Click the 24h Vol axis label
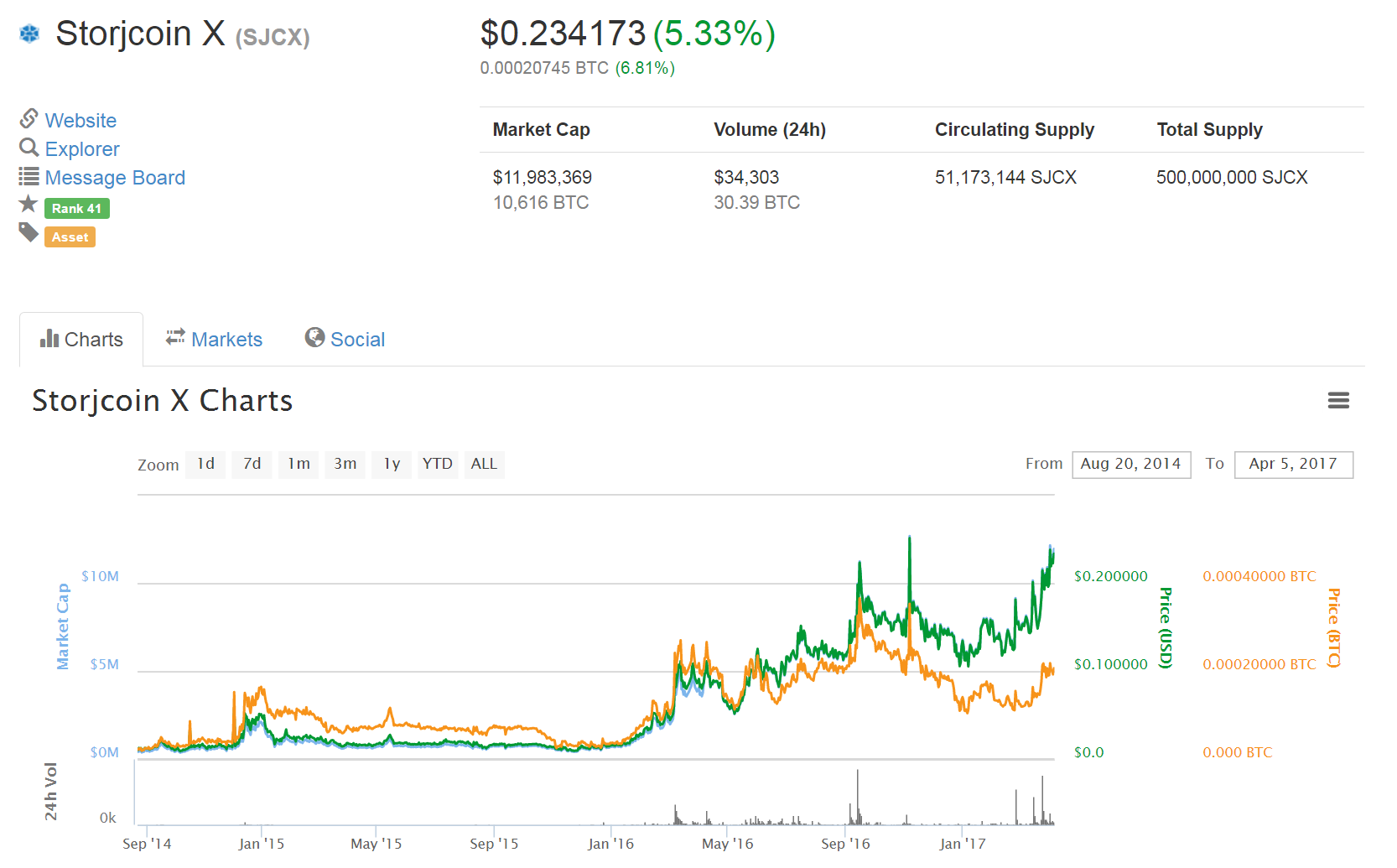The height and width of the screenshot is (868, 1397). (x=50, y=791)
